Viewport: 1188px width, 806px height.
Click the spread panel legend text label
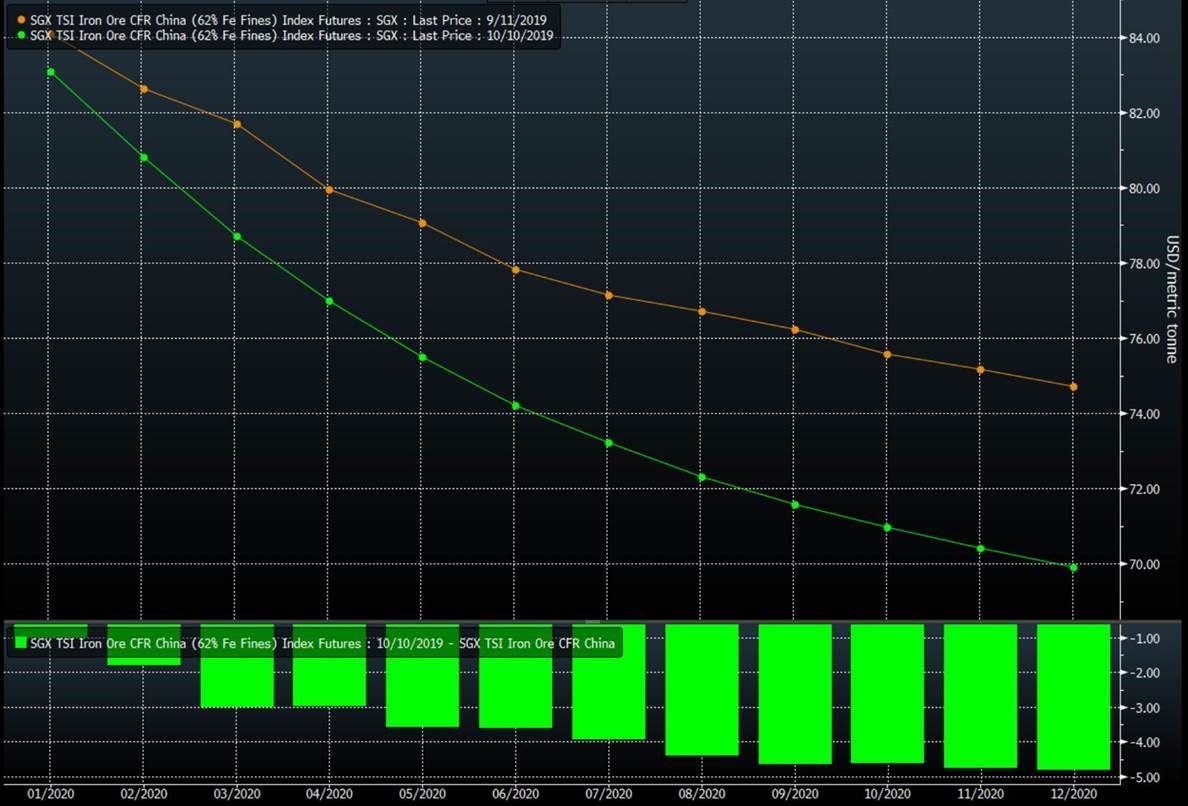322,643
